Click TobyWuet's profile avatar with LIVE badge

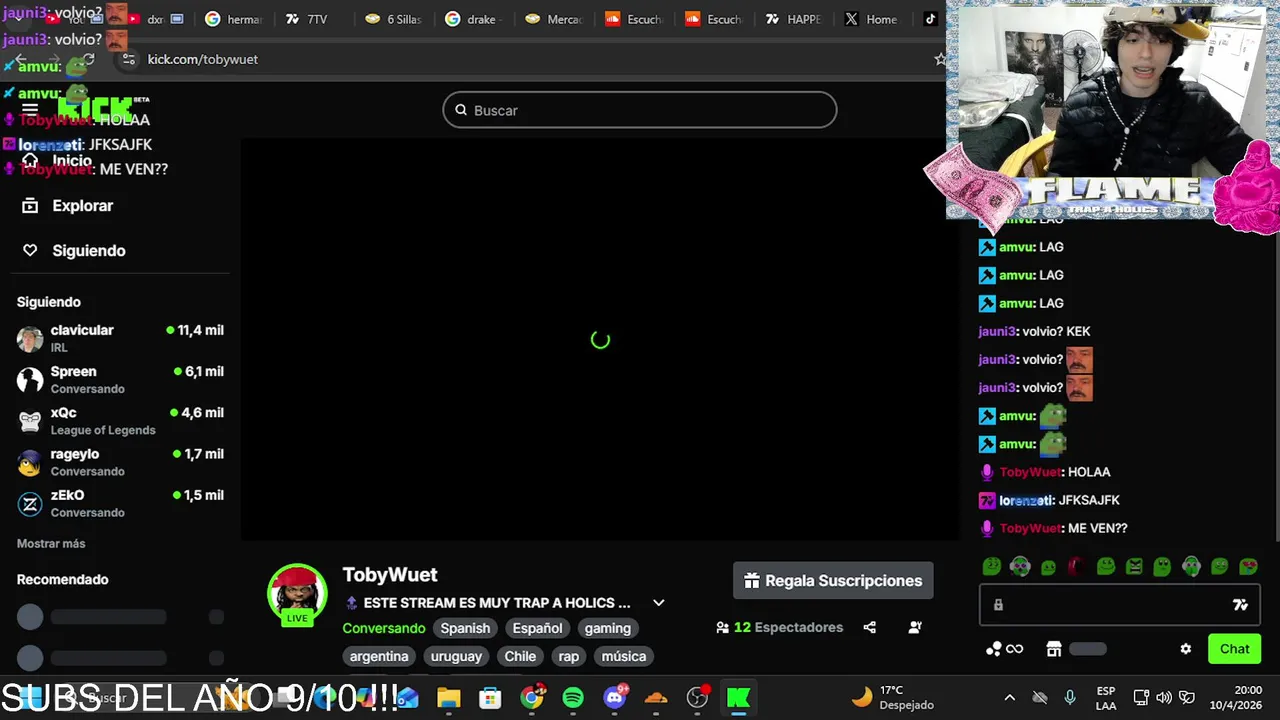click(x=297, y=595)
